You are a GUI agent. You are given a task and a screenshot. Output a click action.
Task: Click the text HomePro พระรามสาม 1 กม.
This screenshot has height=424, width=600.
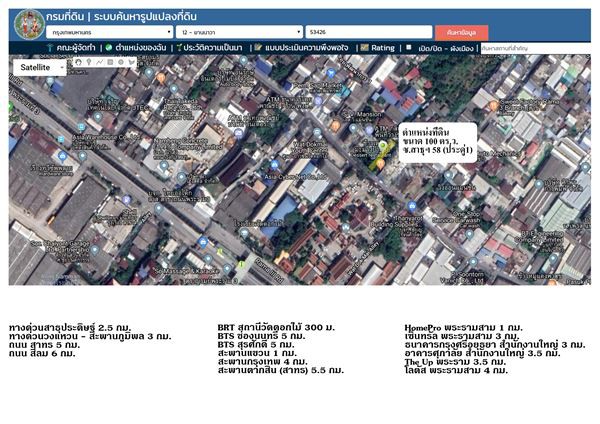(463, 328)
